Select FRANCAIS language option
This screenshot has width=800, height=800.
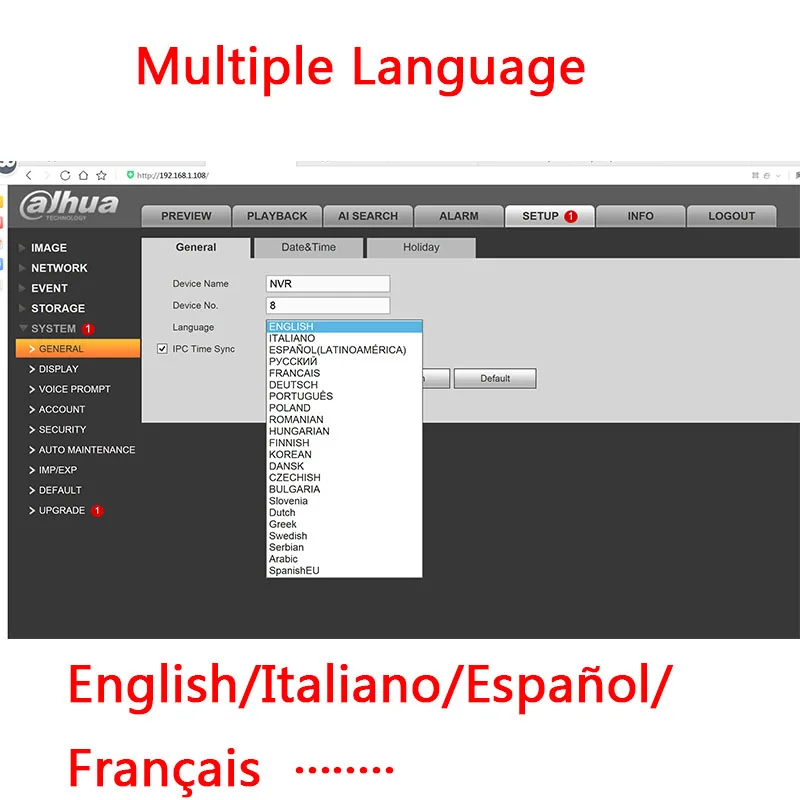tap(344, 373)
